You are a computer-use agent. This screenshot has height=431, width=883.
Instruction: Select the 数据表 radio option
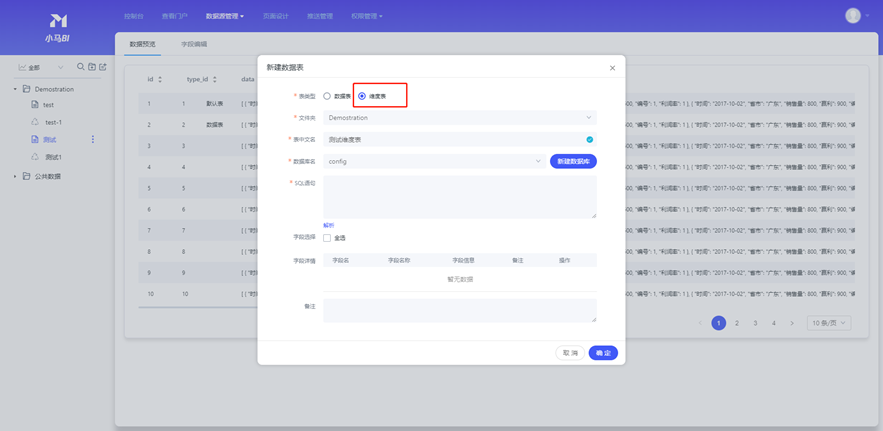(327, 96)
